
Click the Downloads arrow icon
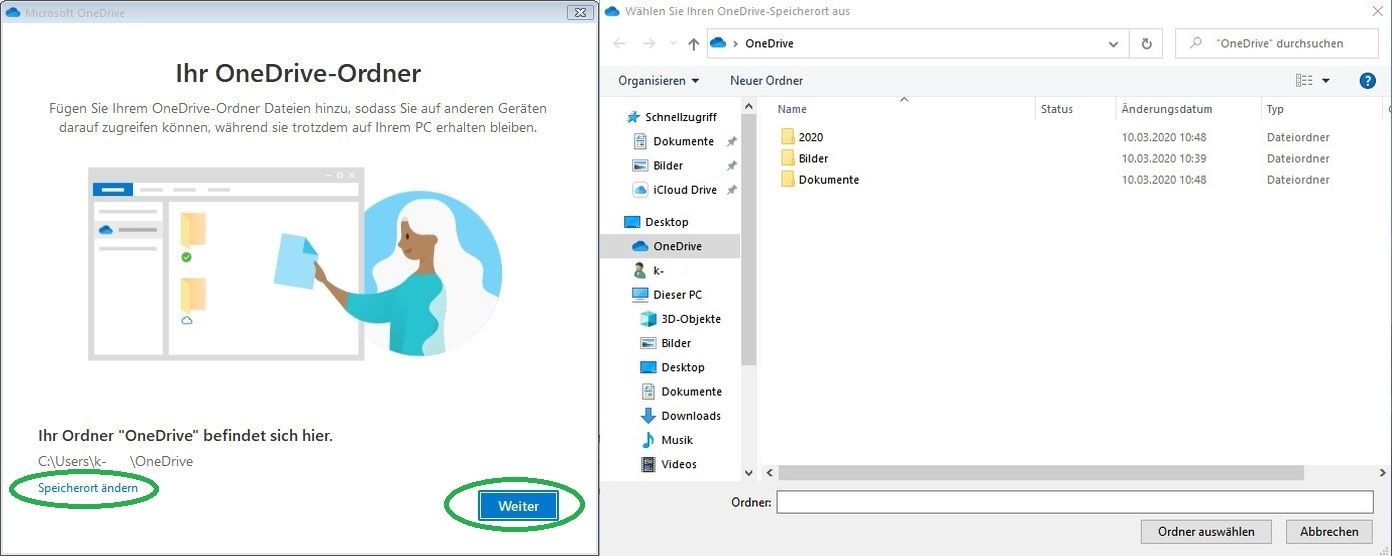pos(648,416)
